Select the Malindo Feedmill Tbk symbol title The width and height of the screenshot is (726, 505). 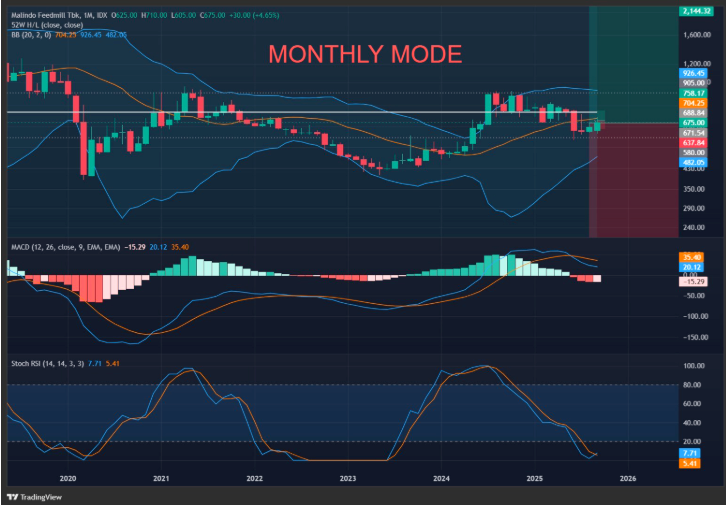click(47, 15)
